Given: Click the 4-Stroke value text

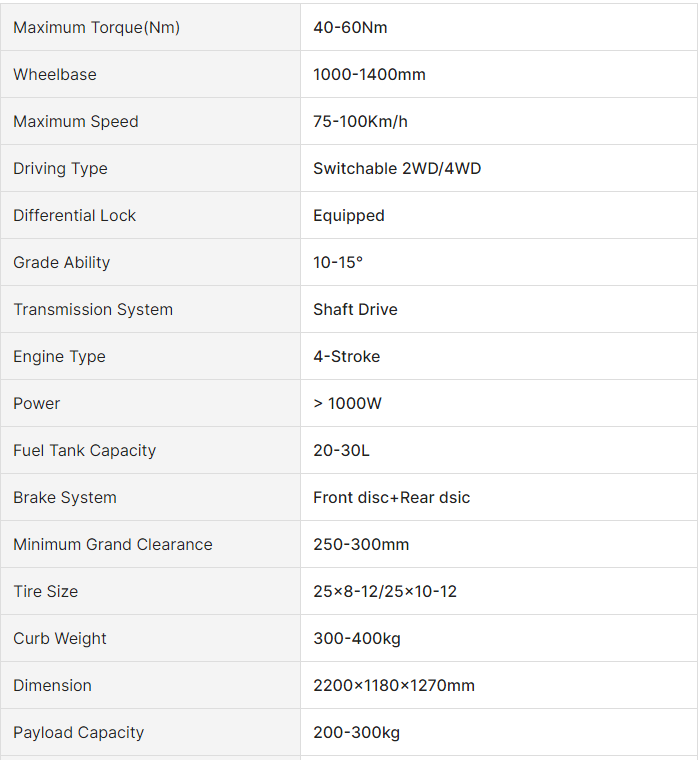Looking at the screenshot, I should (x=346, y=357).
